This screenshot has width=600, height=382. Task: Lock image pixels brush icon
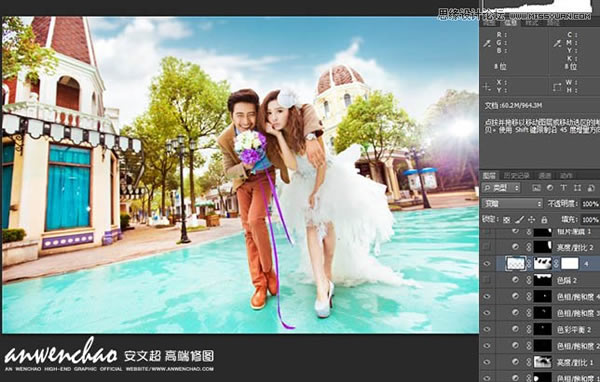519,220
